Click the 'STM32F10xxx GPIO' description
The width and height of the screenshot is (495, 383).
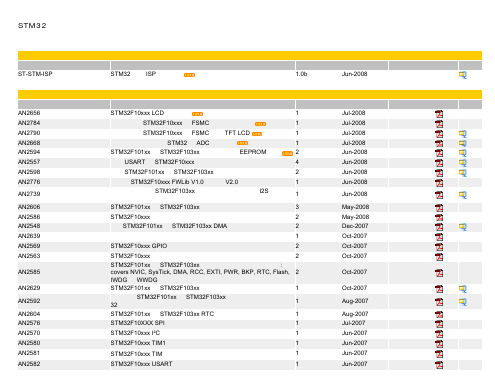coord(139,246)
